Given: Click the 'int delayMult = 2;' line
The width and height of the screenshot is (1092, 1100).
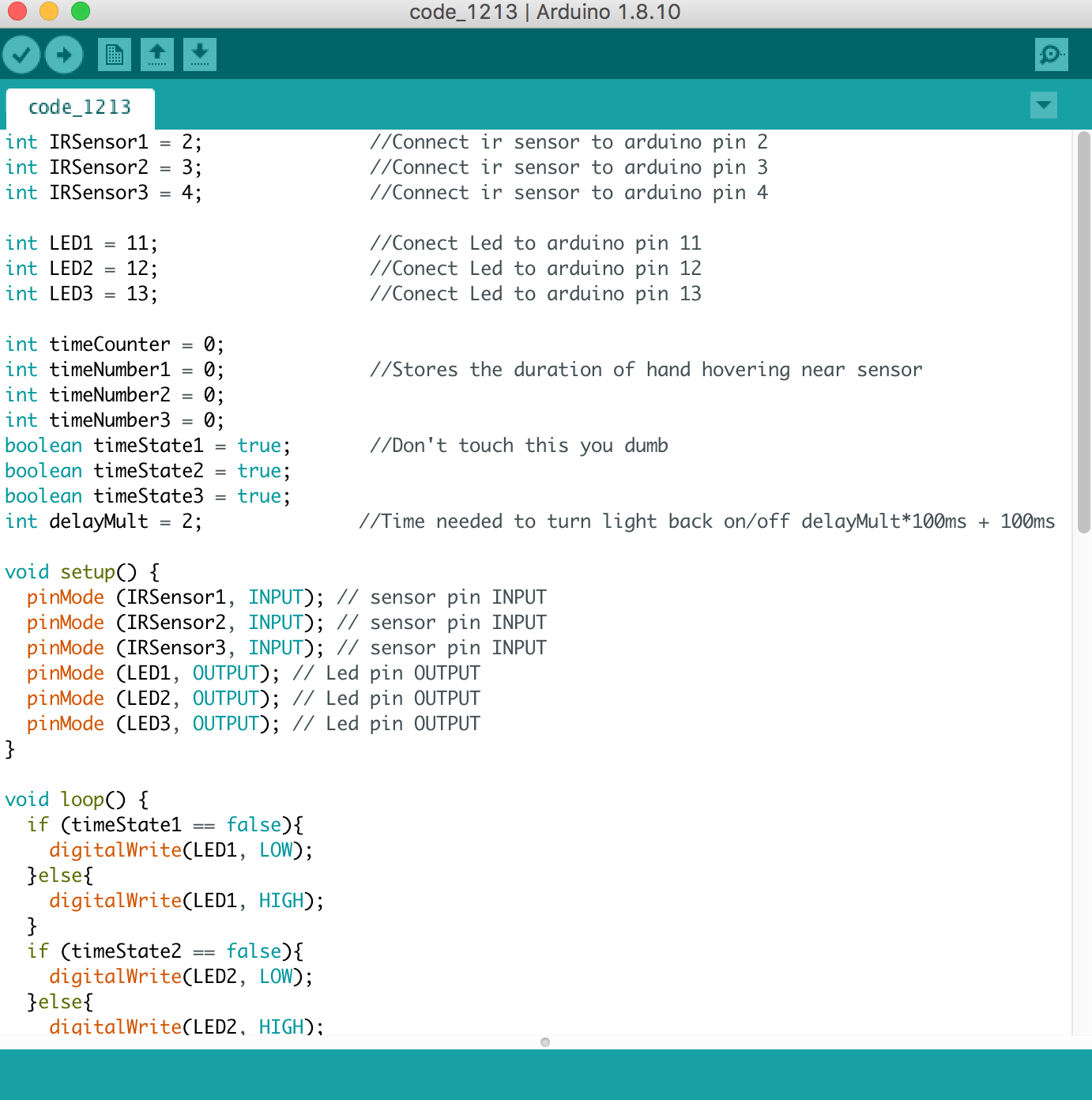Looking at the screenshot, I should coord(104,522).
